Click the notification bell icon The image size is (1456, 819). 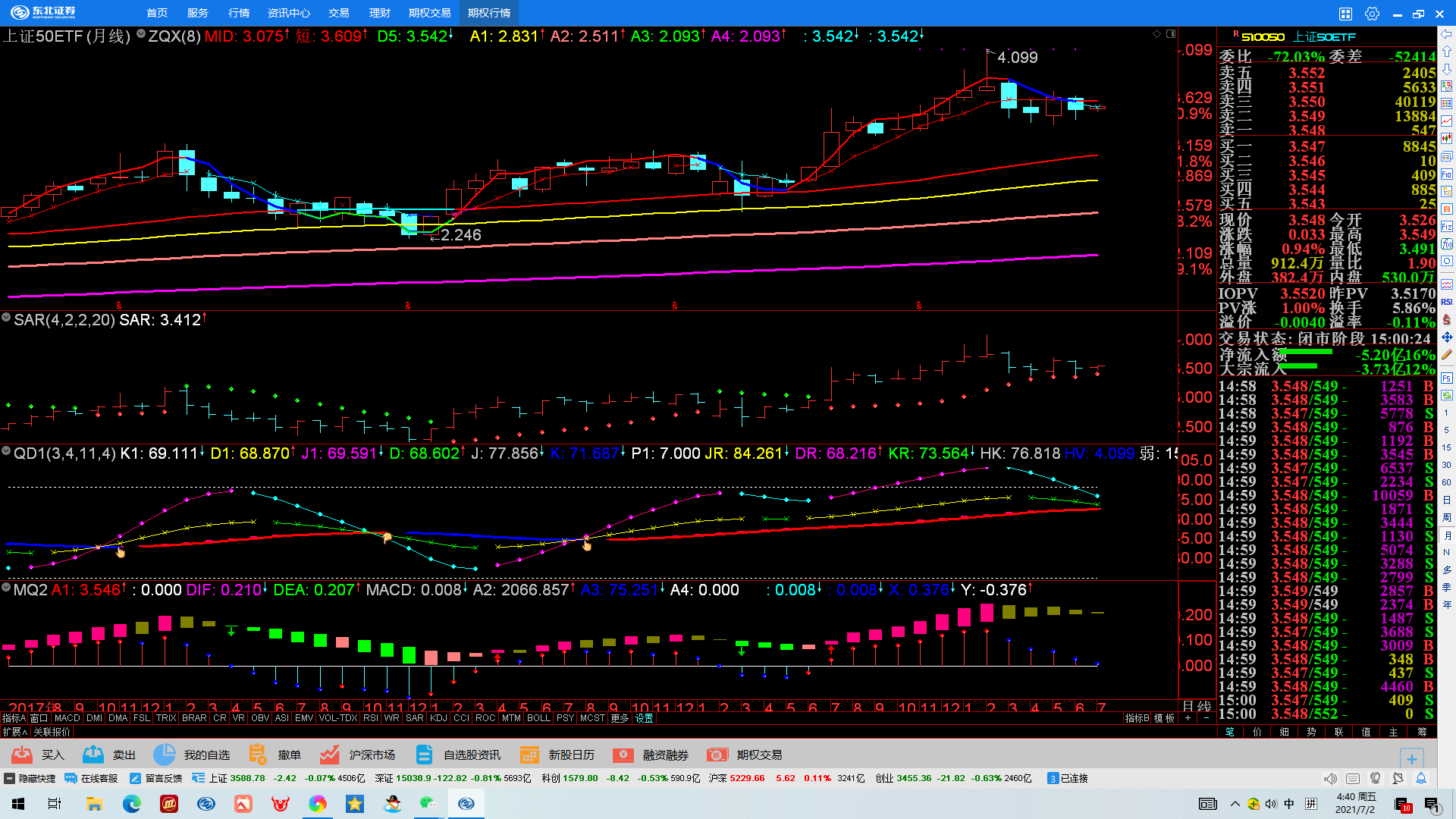(x=1421, y=779)
